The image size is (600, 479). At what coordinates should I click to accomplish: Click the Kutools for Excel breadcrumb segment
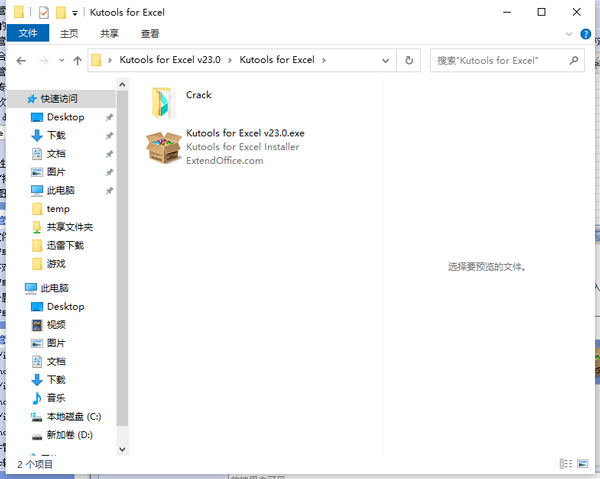pyautogui.click(x=277, y=60)
